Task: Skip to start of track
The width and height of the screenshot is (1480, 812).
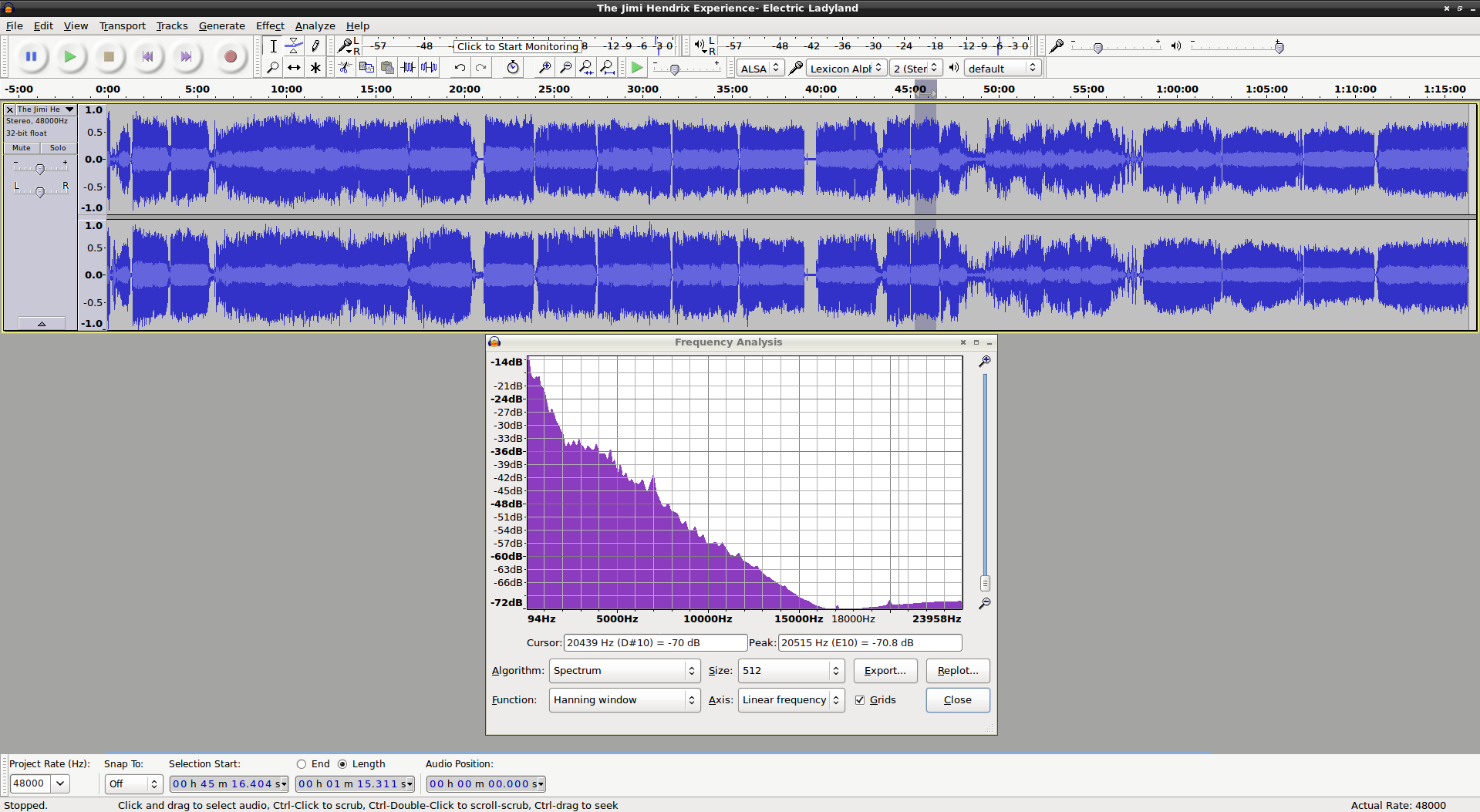Action: coord(147,56)
